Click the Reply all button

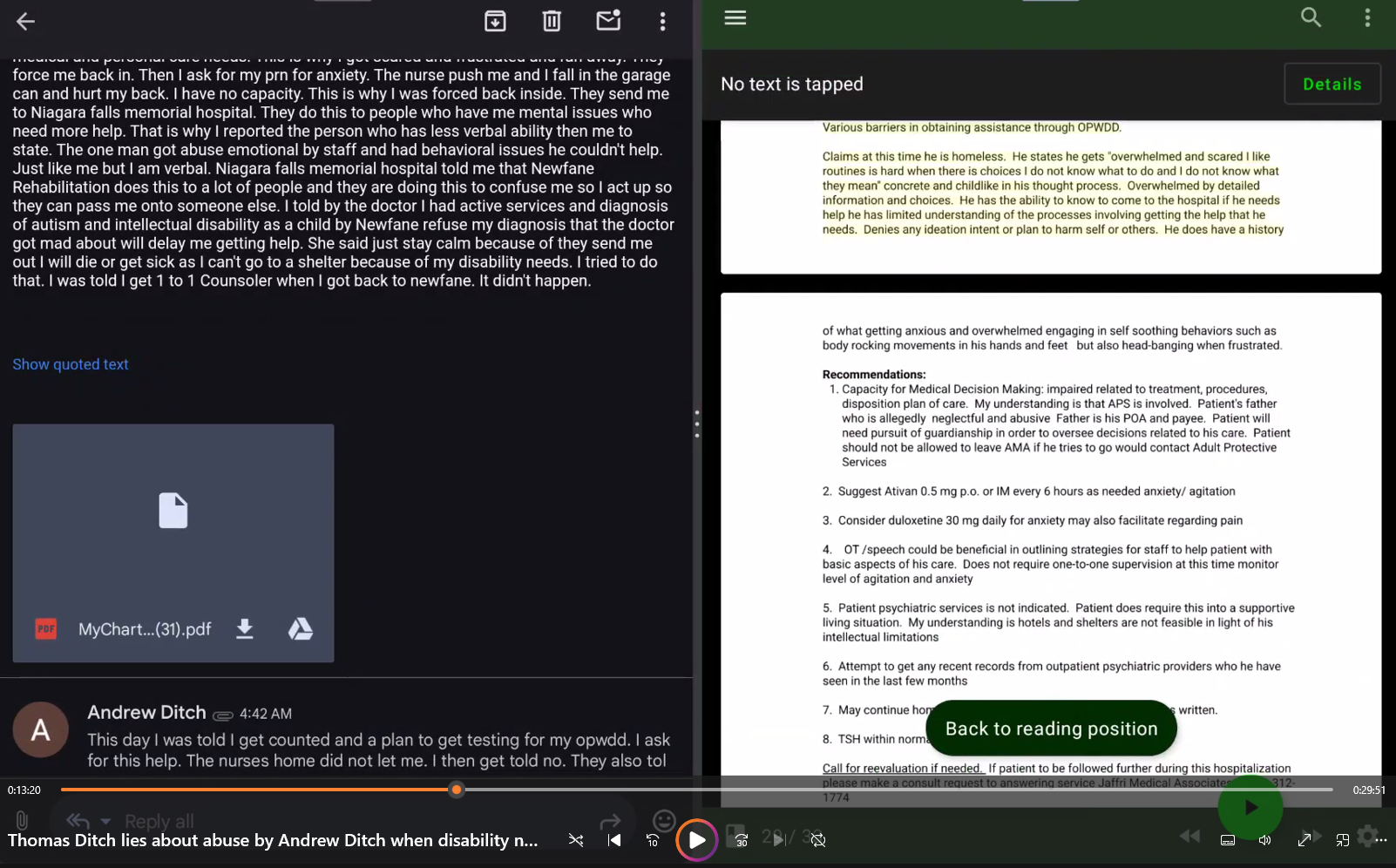click(159, 821)
